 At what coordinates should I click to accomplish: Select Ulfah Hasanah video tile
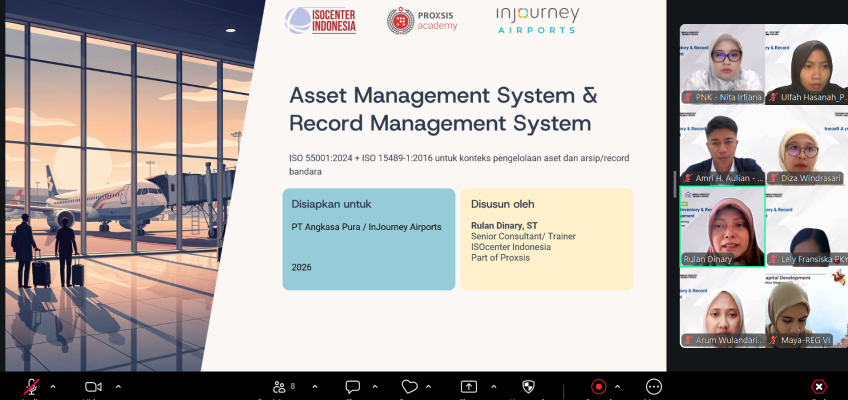pos(807,64)
